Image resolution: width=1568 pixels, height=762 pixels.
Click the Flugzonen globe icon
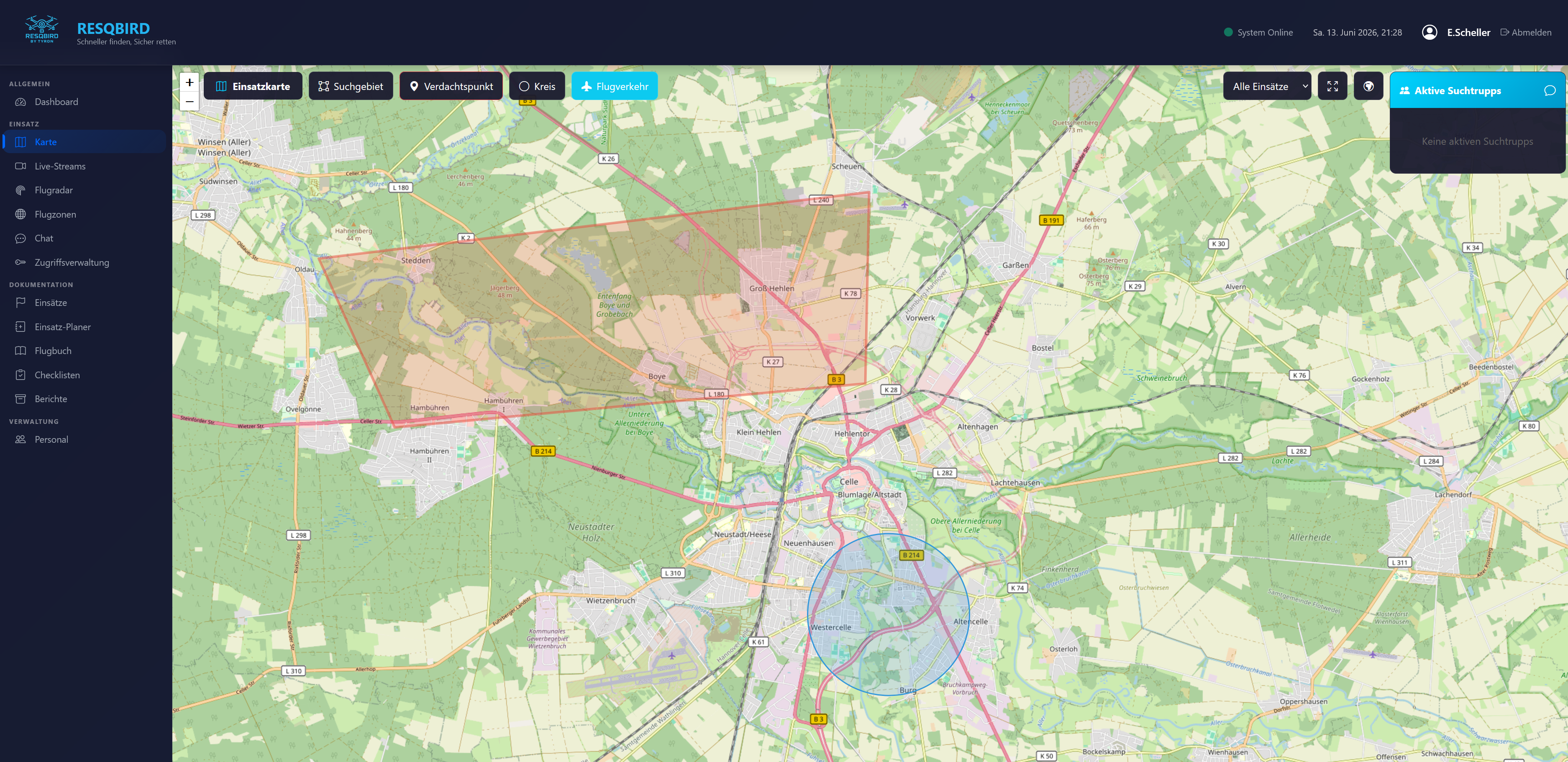point(20,214)
